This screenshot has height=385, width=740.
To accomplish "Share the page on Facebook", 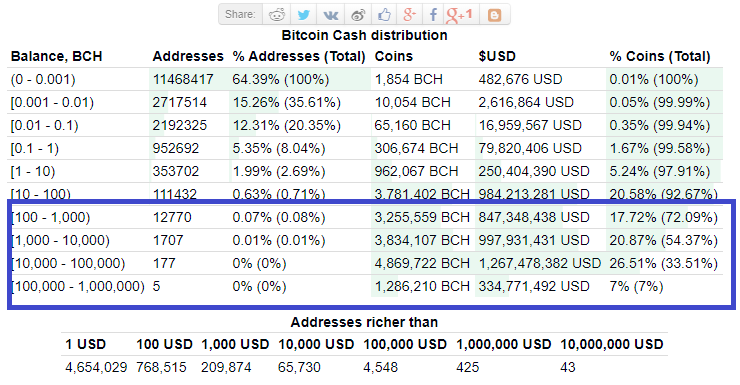I will click(x=433, y=15).
